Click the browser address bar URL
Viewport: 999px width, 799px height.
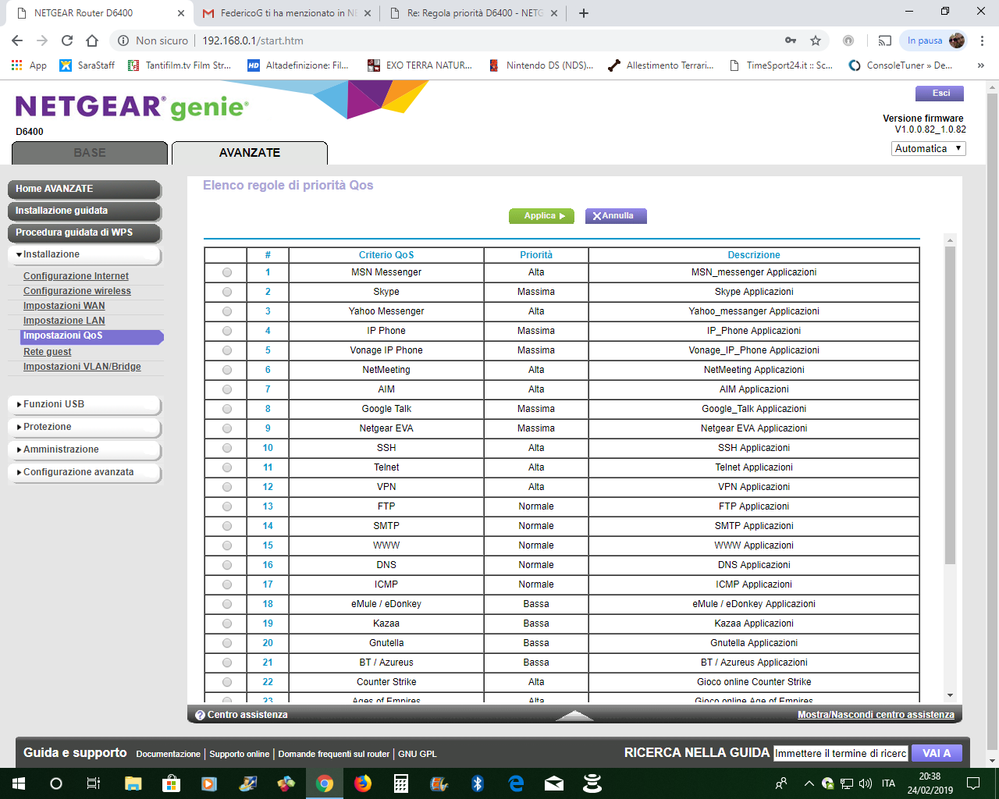tap(253, 41)
